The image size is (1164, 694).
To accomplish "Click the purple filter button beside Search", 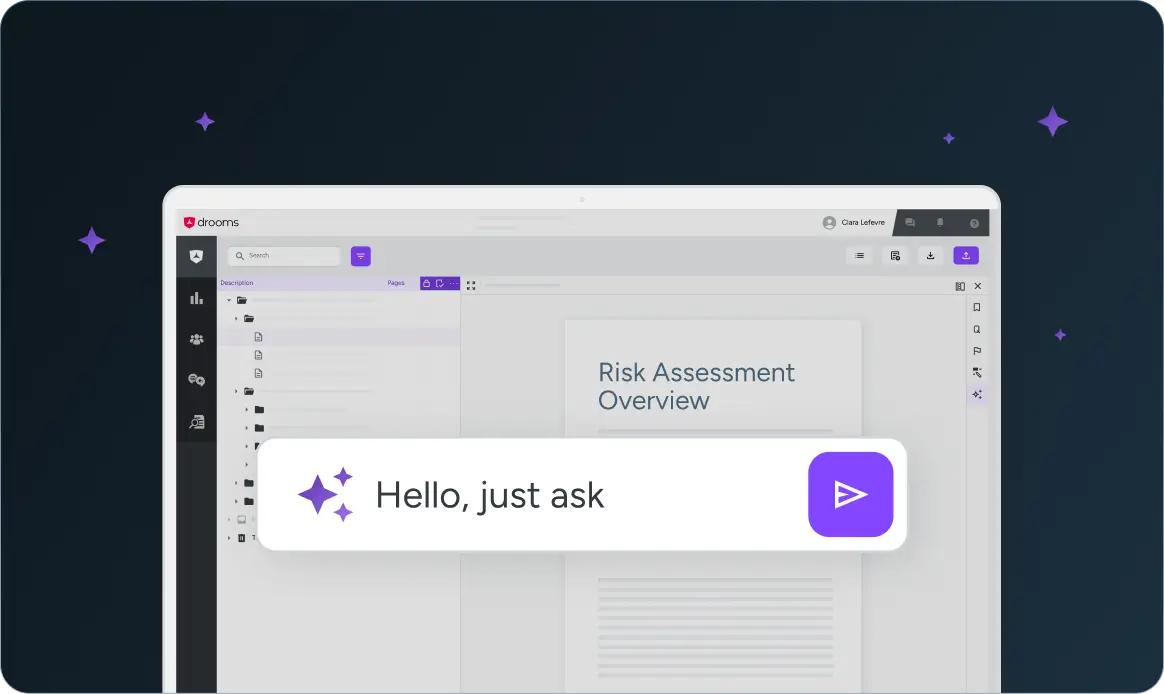I will [361, 256].
